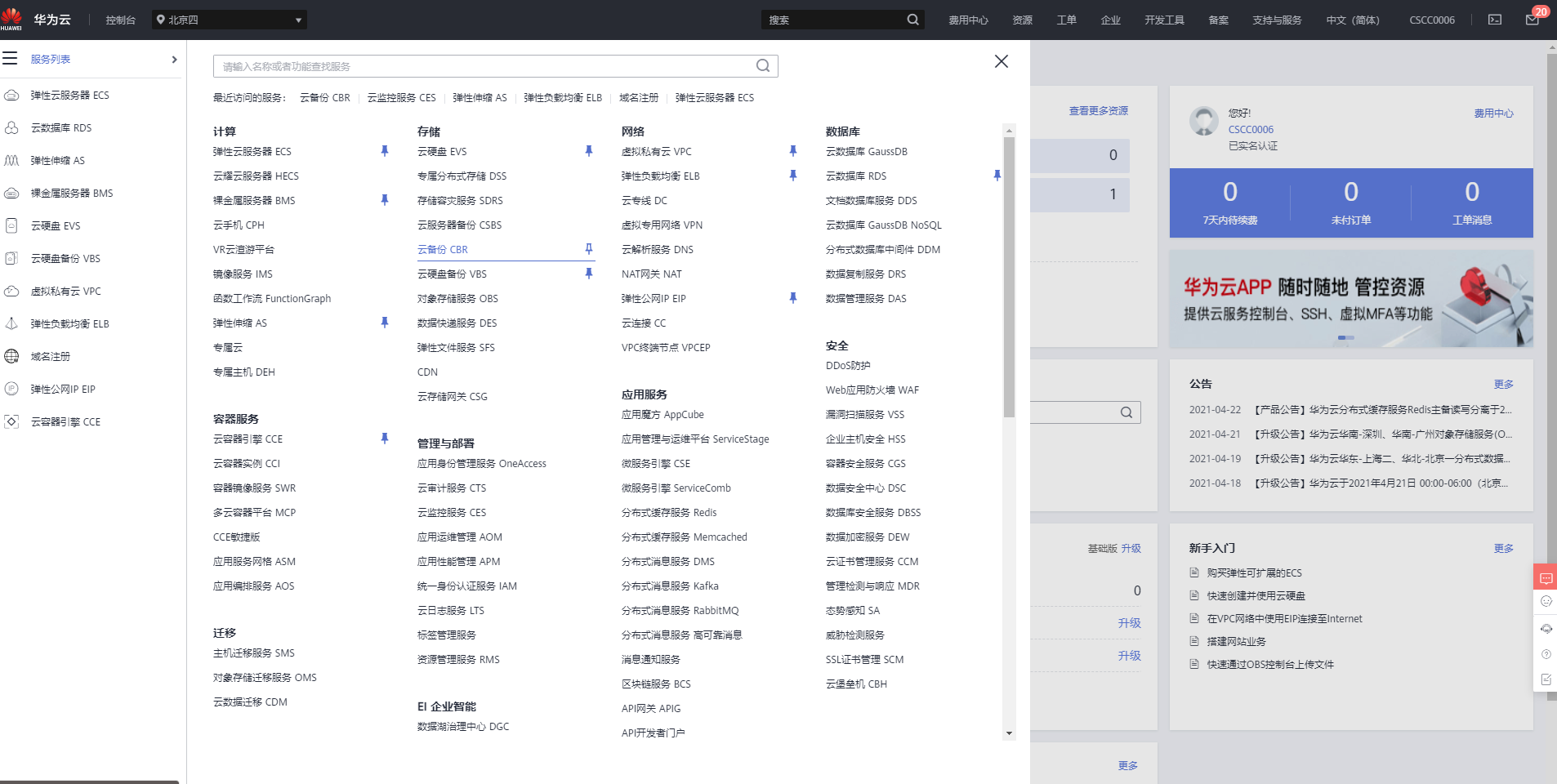Click the headset customer service floating icon
Viewport: 1557px width, 784px height.
1546,629
